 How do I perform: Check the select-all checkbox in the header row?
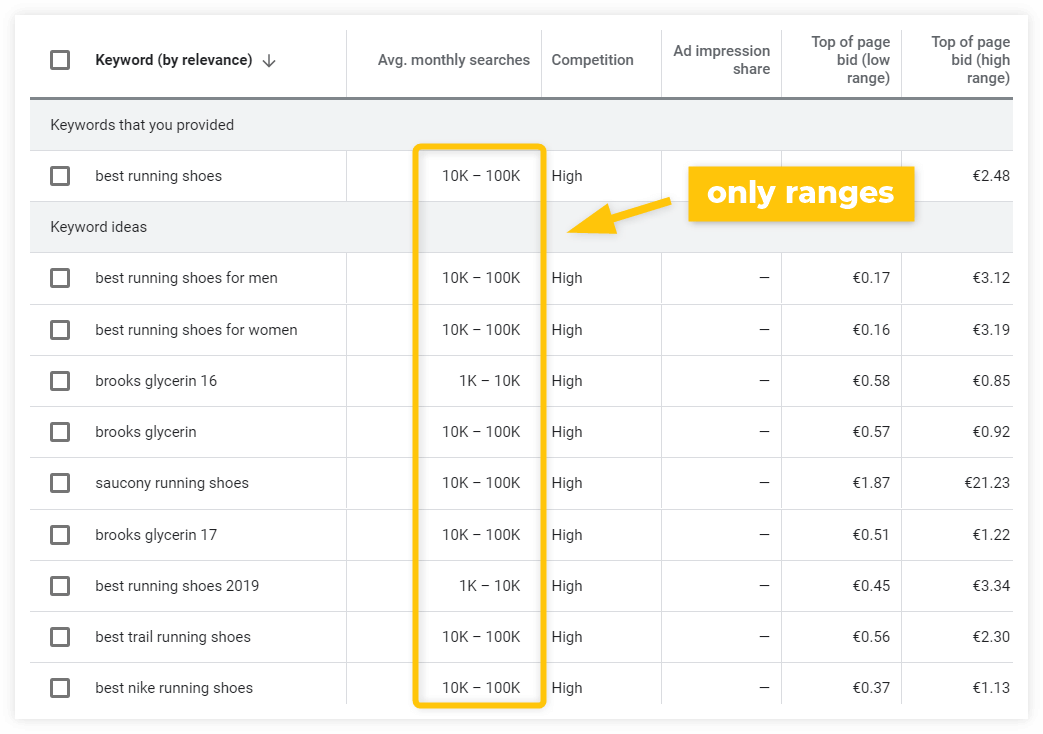[59, 60]
